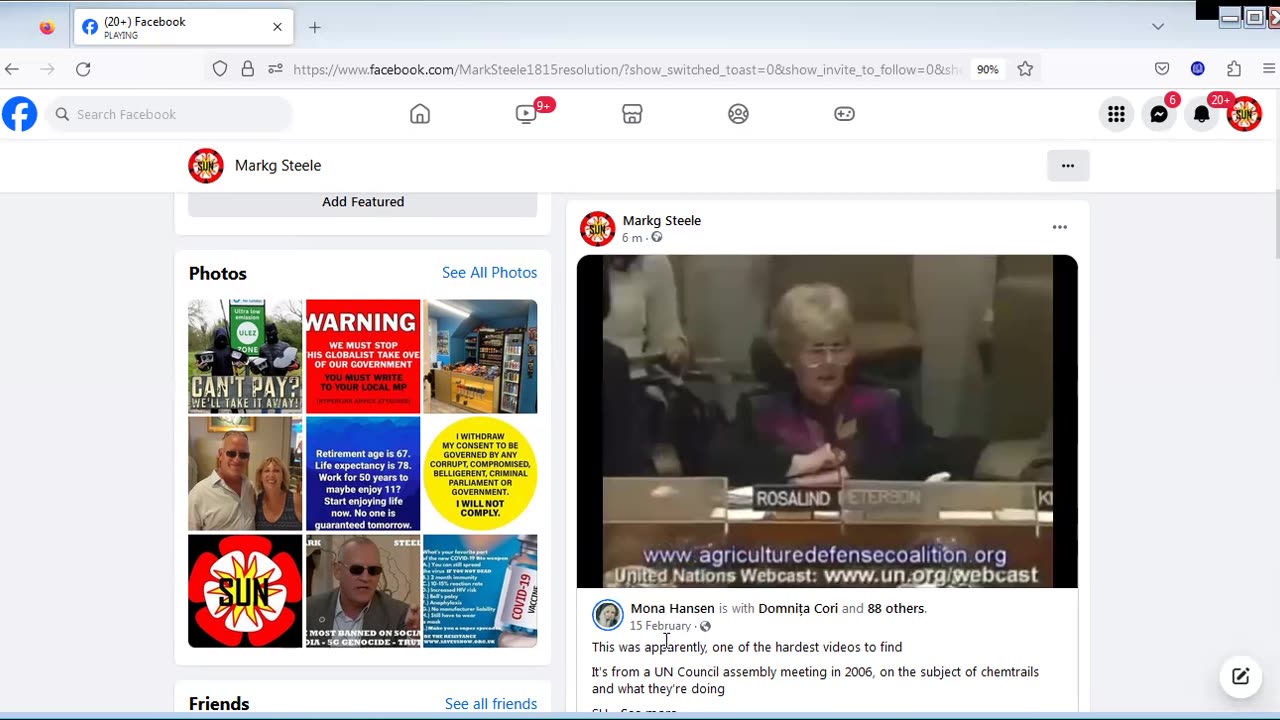Open the Marketplace icon
Image resolution: width=1280 pixels, height=720 pixels.
click(632, 114)
